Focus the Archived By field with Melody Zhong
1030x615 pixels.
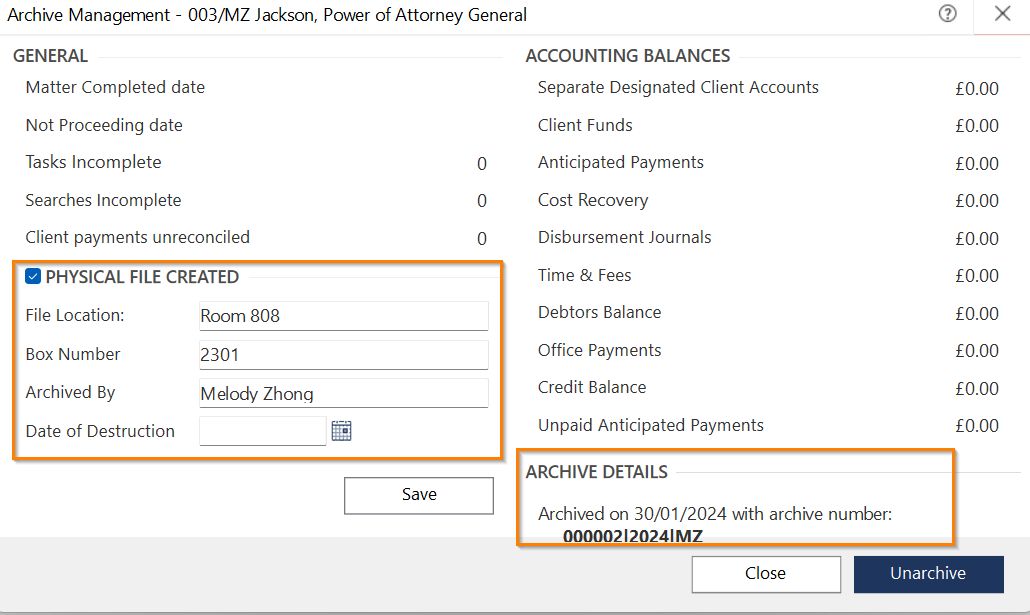343,393
